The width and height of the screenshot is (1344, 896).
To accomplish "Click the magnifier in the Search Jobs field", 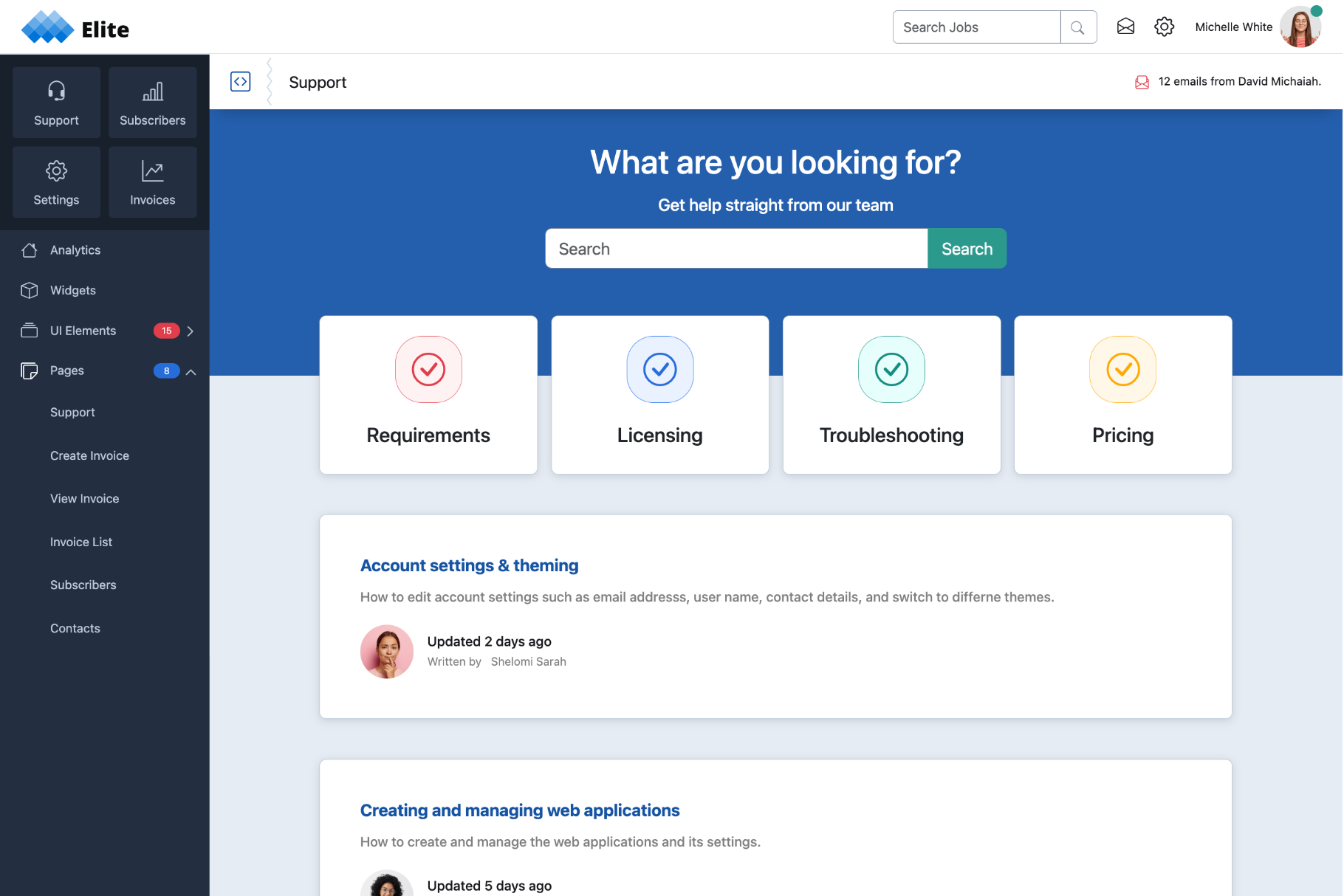I will pyautogui.click(x=1077, y=27).
